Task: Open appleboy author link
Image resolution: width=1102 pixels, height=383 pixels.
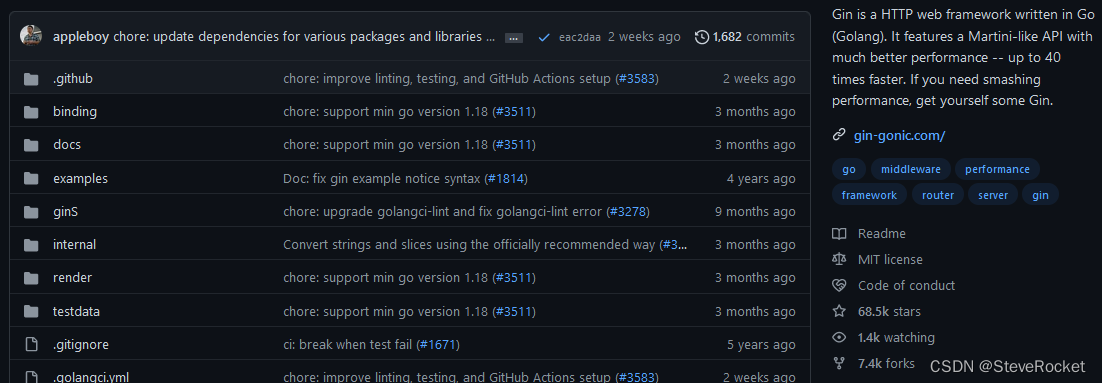Action: [x=81, y=37]
